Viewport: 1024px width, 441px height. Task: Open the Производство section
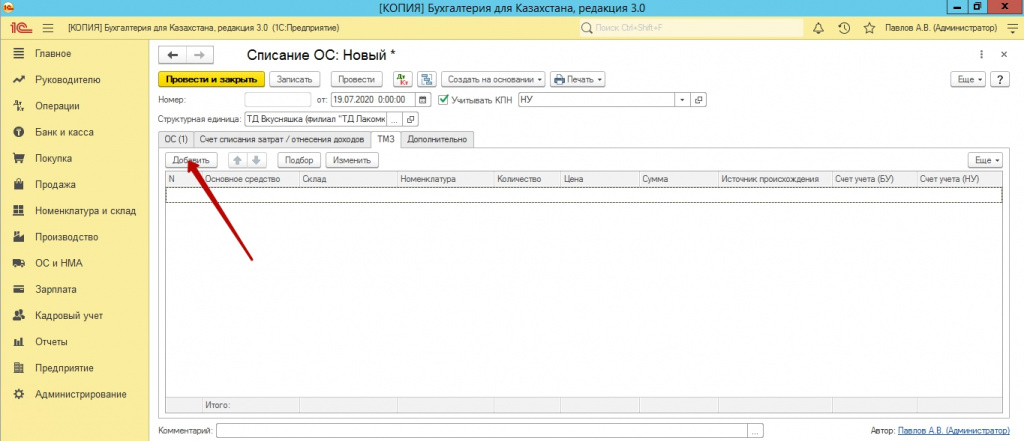click(x=67, y=237)
